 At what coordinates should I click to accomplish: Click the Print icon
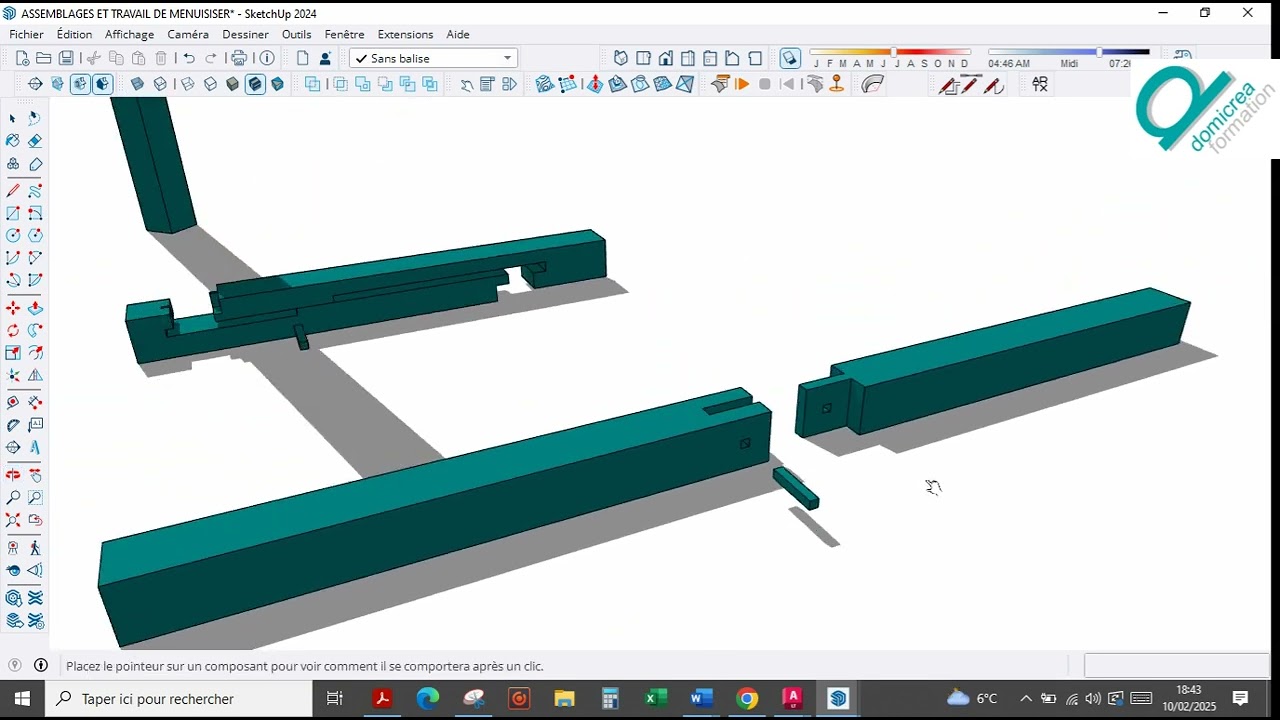(x=239, y=58)
